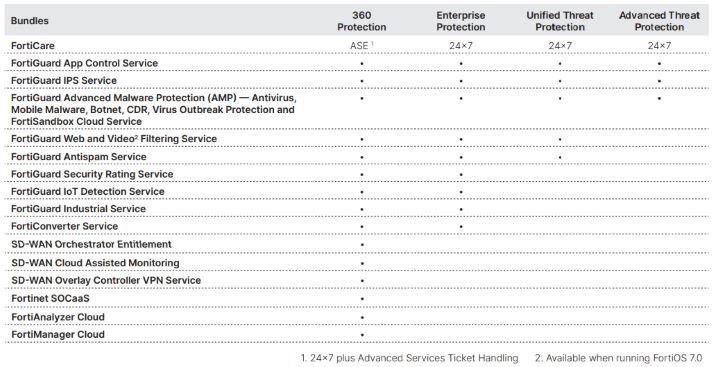Click the FortiManager Cloud row label
714x367 pixels.
point(58,334)
